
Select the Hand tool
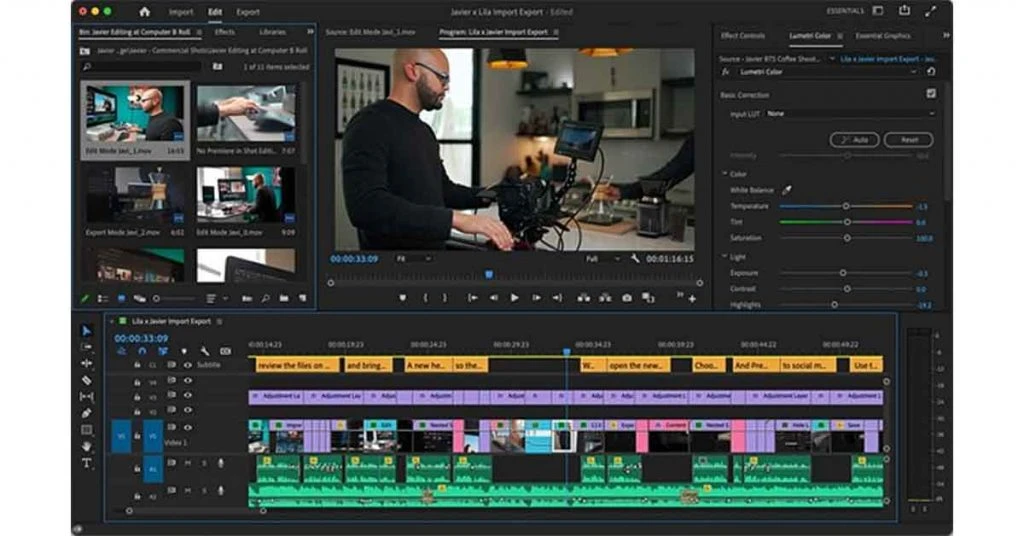(x=86, y=447)
